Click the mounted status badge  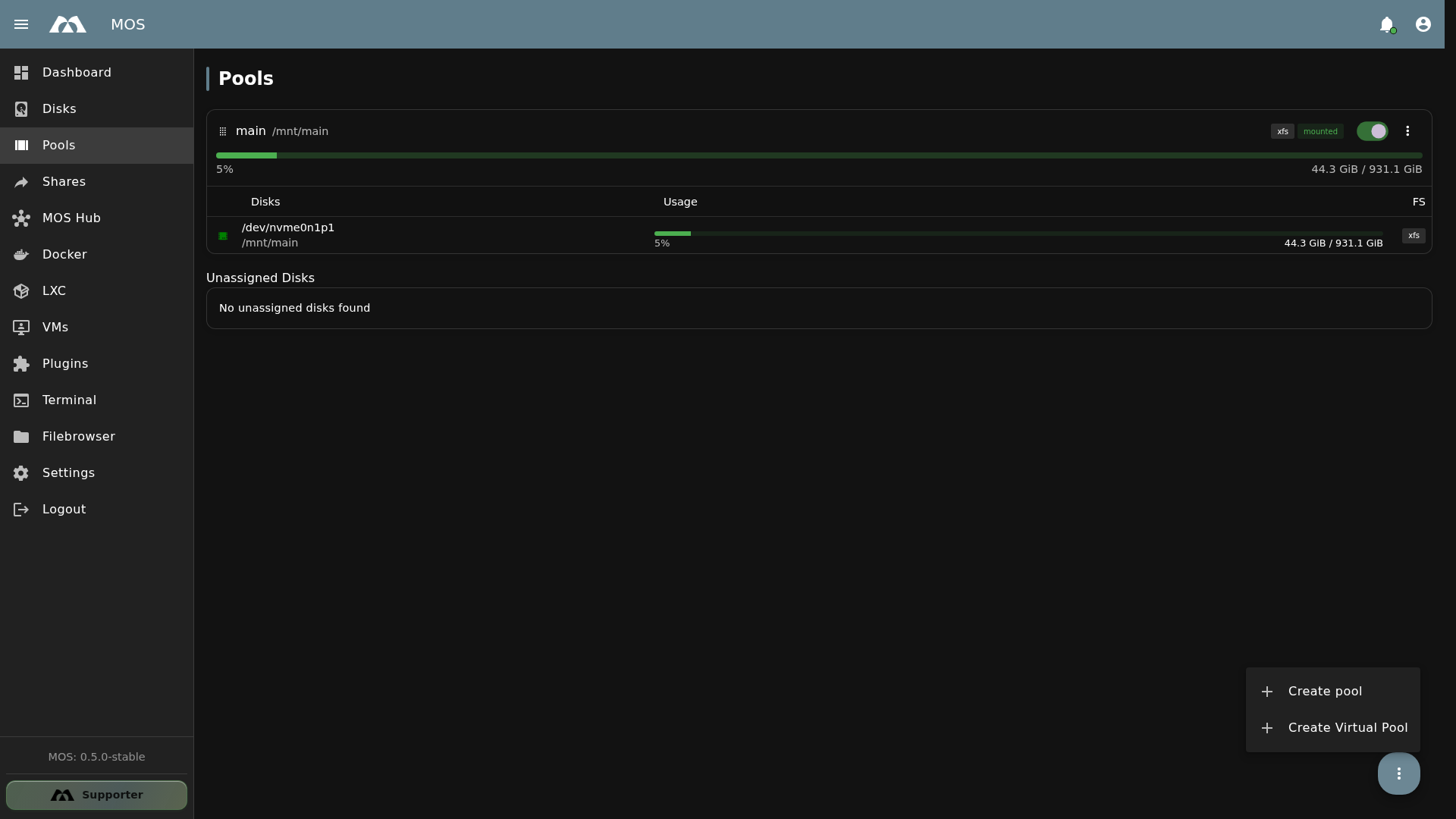1320,131
